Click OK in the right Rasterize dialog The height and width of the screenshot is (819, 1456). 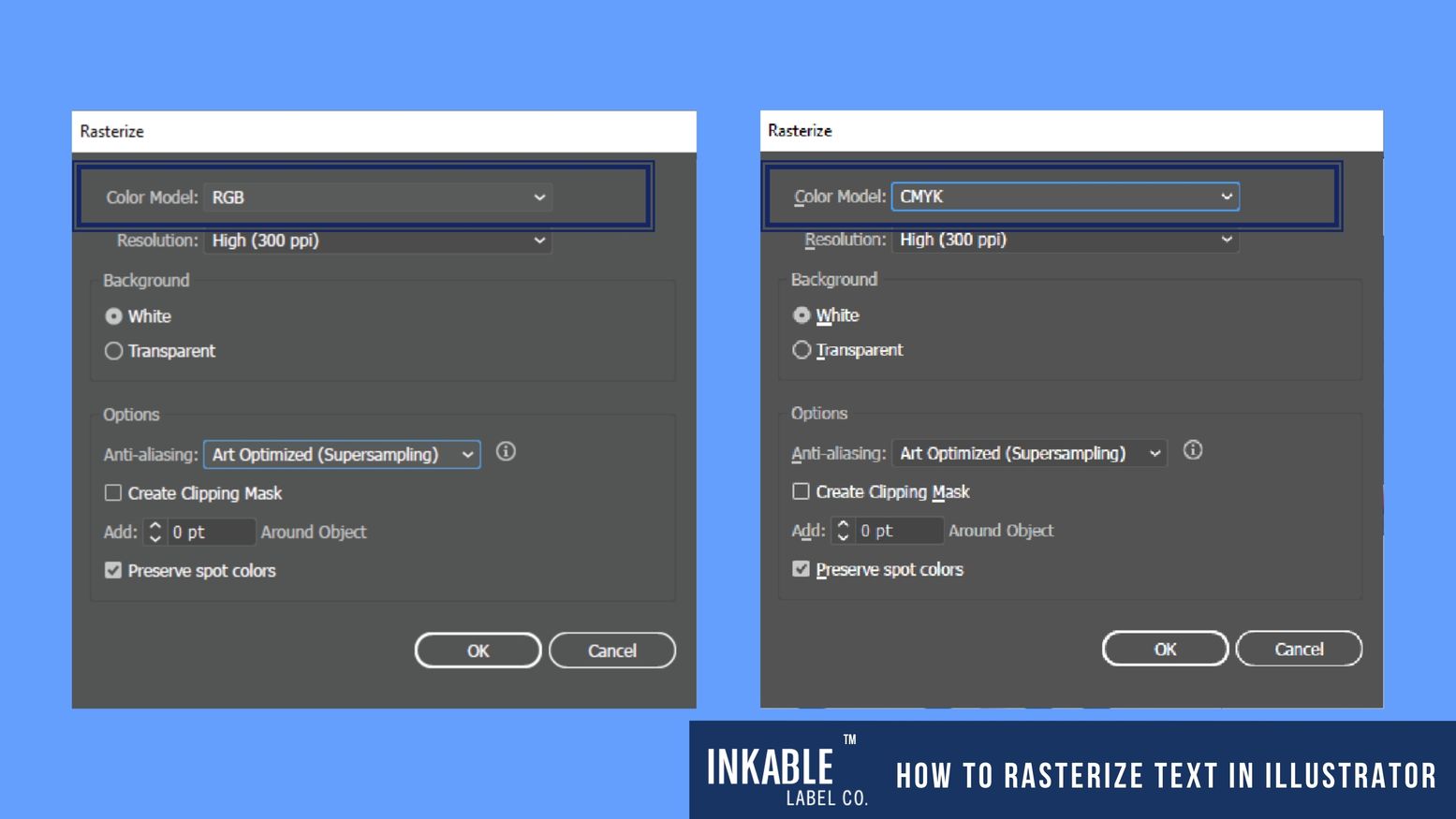point(1165,649)
